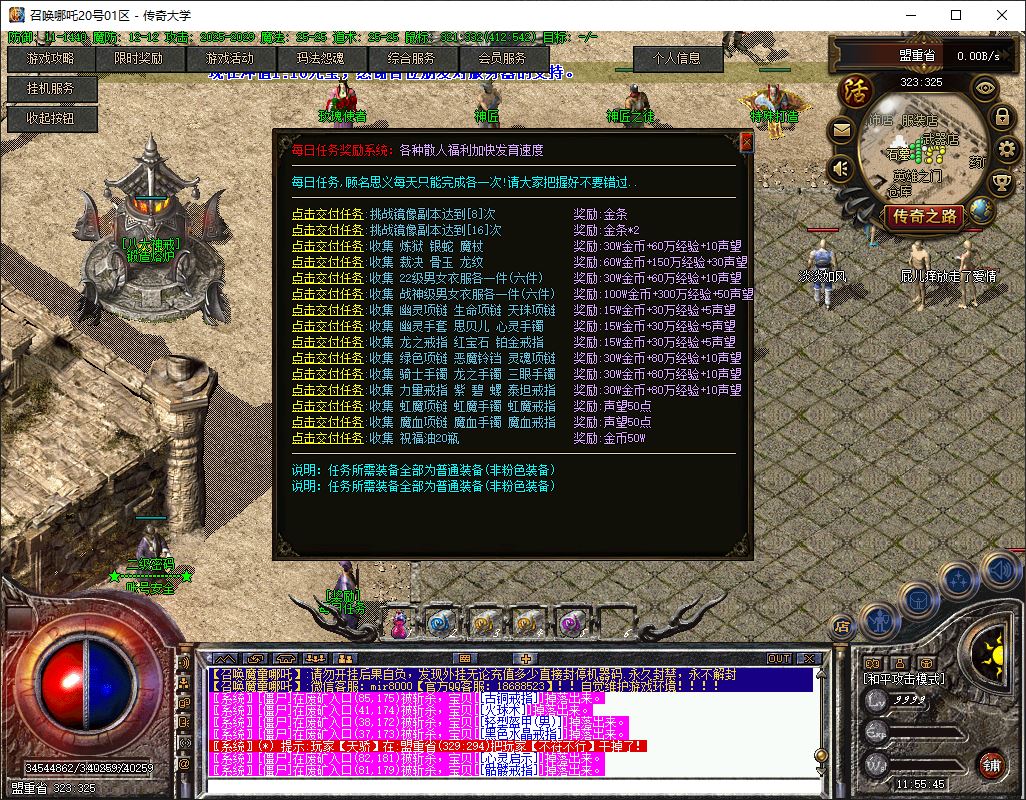Click the red-blue HP/MP orb
Screen dimensions: 1026x800
85,684
